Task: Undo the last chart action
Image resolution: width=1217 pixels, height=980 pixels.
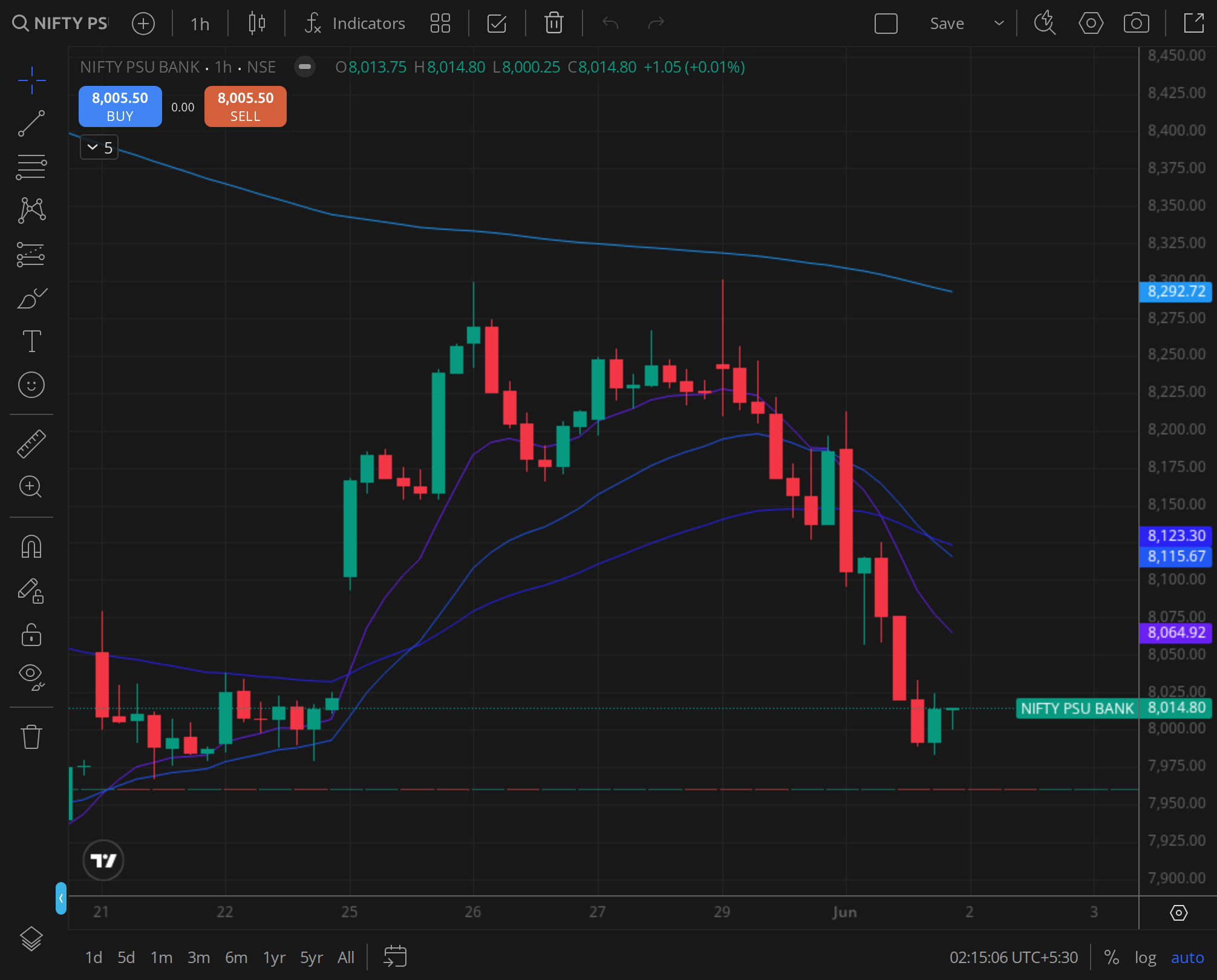Action: point(610,24)
